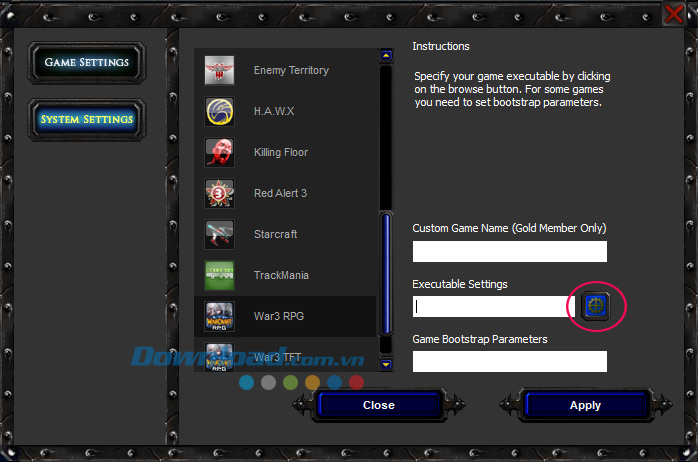The height and width of the screenshot is (462, 698).
Task: Click the Apply button
Action: pyautogui.click(x=585, y=405)
